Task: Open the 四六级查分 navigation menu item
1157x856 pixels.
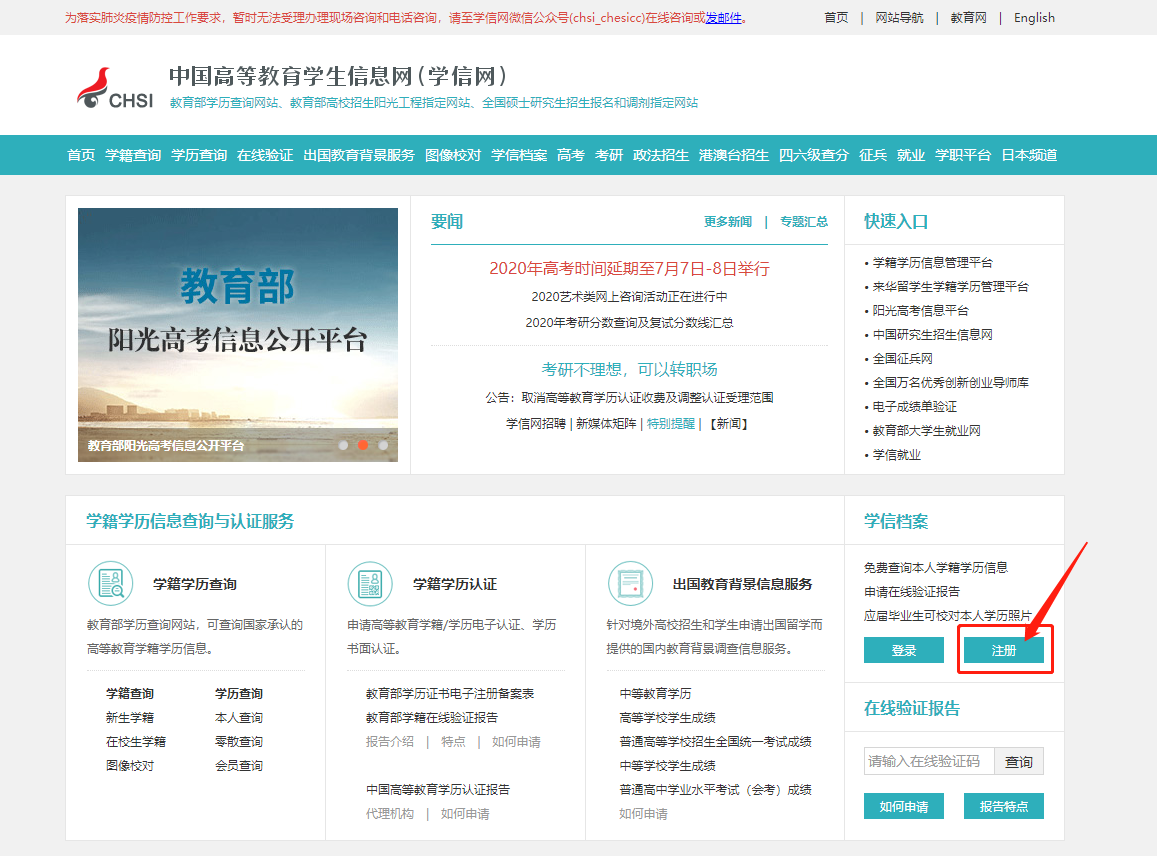Action: coord(814,155)
